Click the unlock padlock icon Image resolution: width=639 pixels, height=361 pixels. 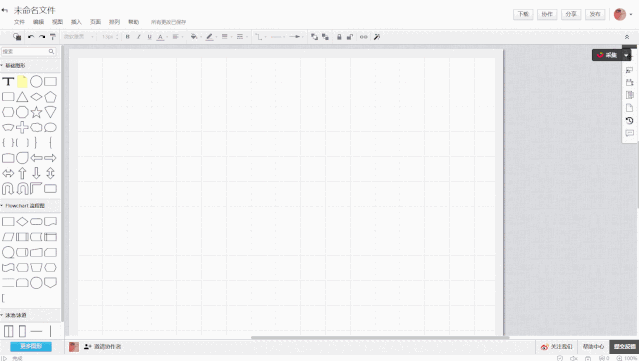(x=350, y=37)
